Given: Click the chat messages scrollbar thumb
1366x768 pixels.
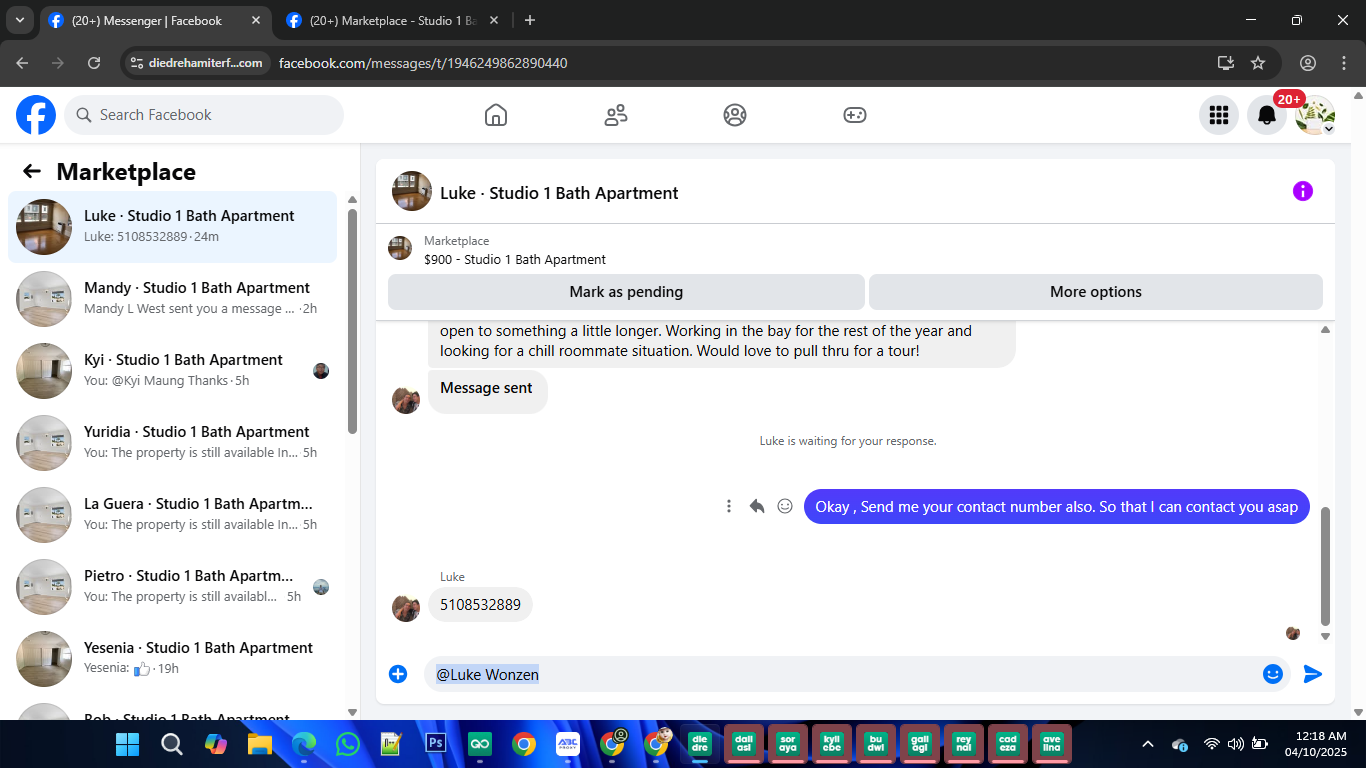Looking at the screenshot, I should [x=1326, y=566].
